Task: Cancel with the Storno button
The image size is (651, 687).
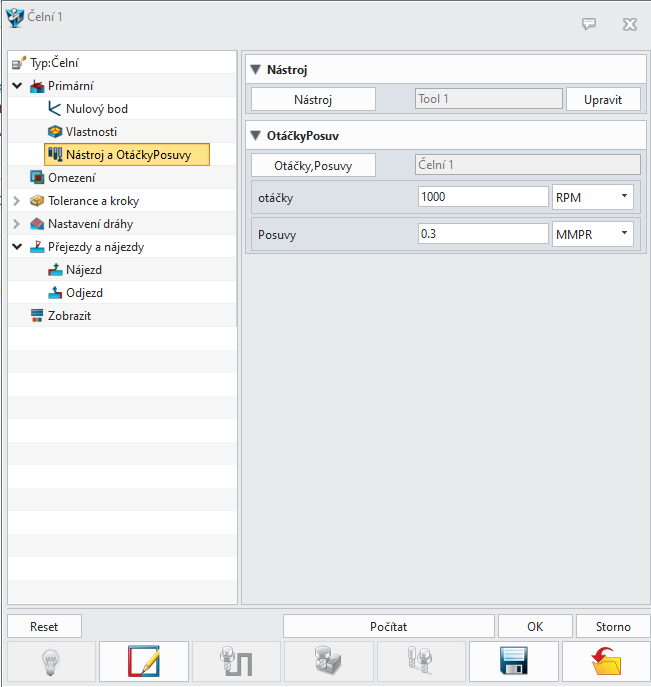Action: pos(613,626)
